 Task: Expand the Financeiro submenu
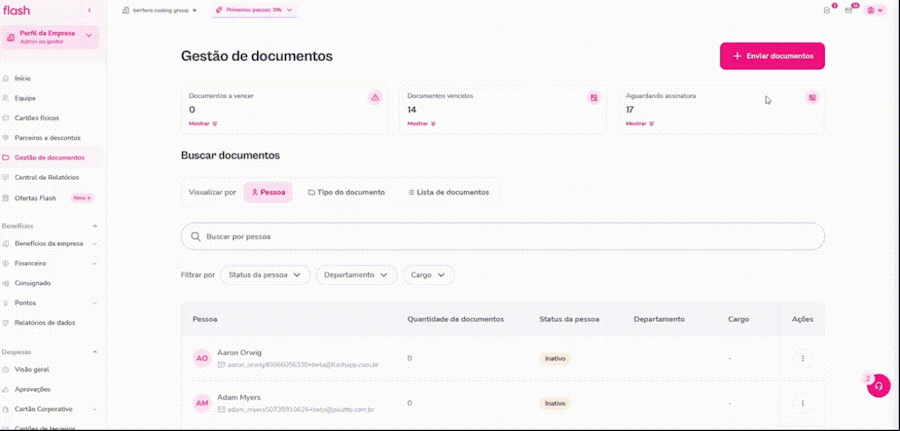95,263
